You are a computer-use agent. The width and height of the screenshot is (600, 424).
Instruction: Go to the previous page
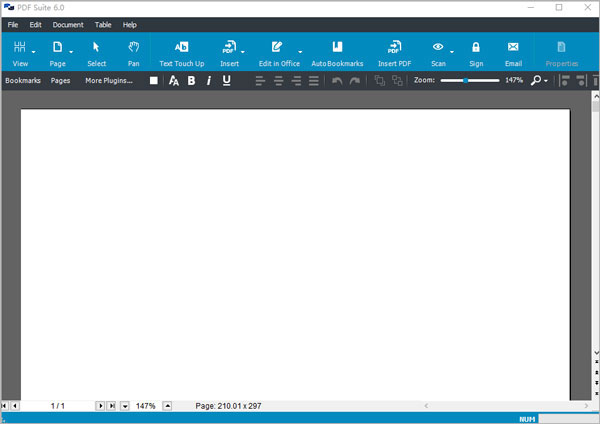(15, 406)
